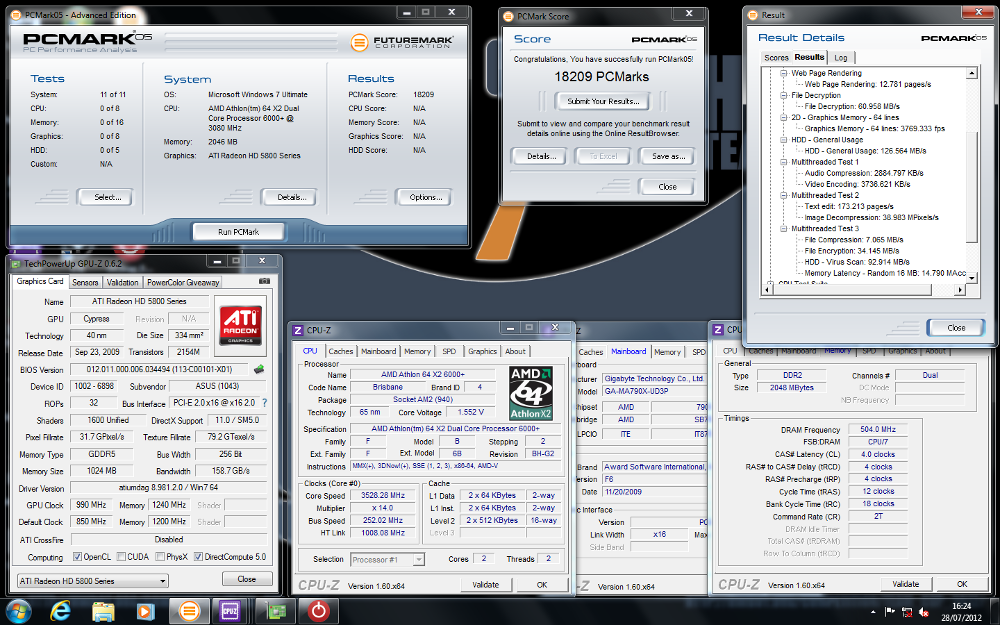Click the network tray icon
The width and height of the screenshot is (1000, 625).
click(907, 612)
